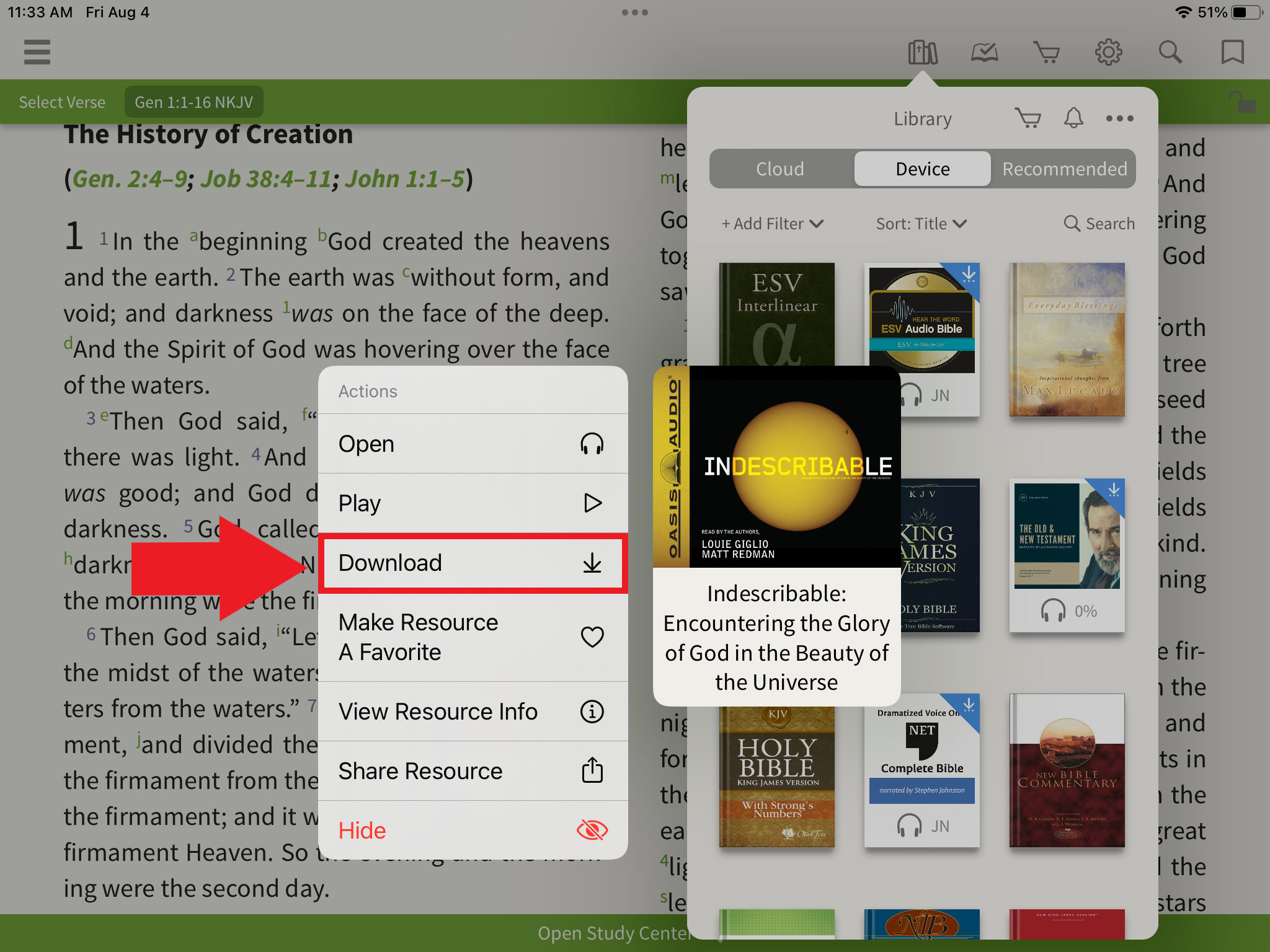Tap the 11:33 AM clock in status bar
This screenshot has width=1270, height=952.
tap(40, 12)
